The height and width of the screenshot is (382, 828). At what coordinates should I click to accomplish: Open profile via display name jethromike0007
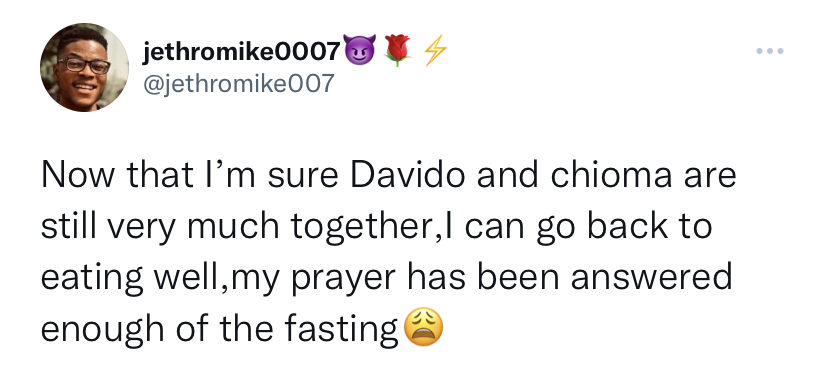pyautogui.click(x=242, y=51)
